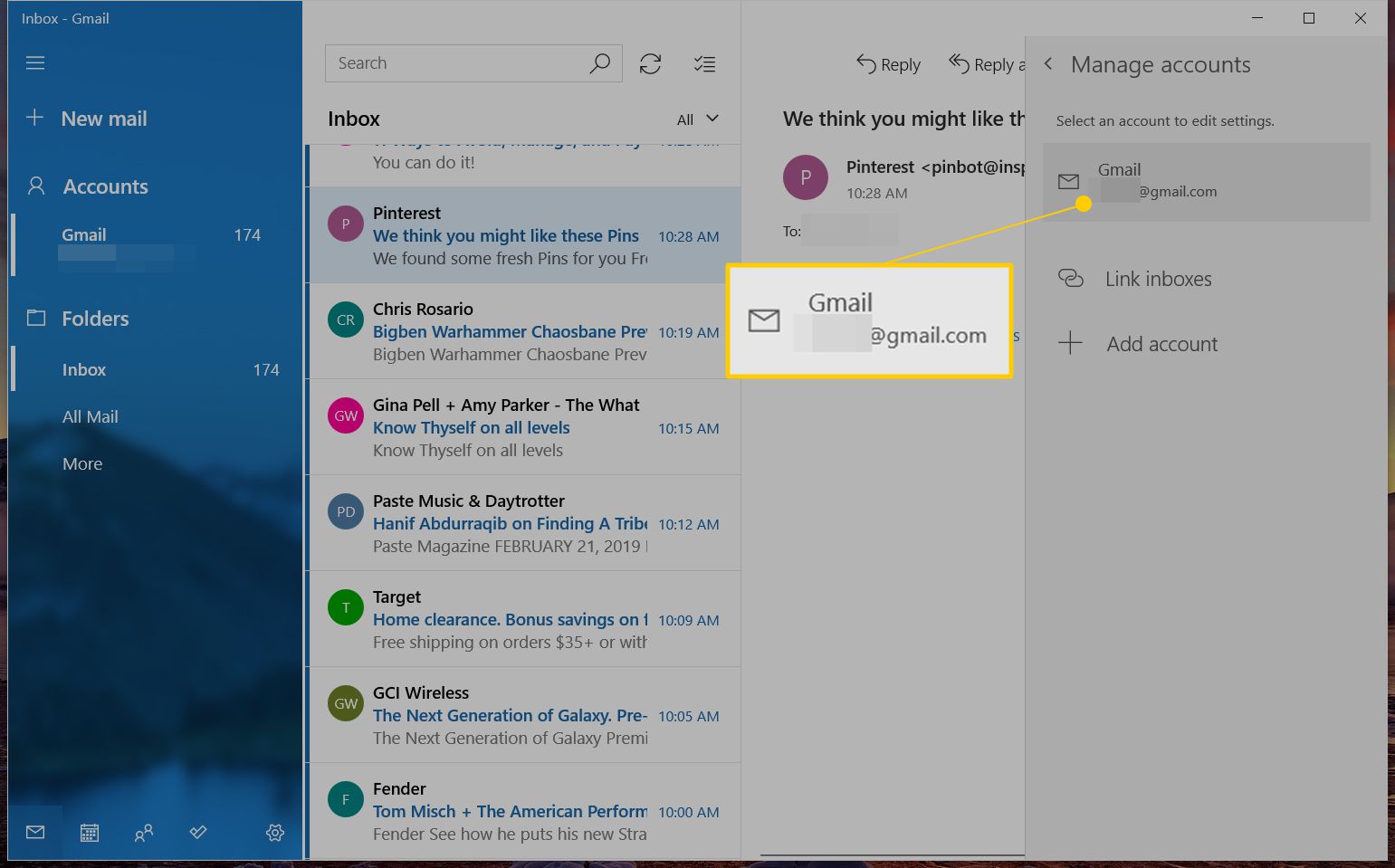
Task: Click the Folders folder icon
Action: point(36,318)
